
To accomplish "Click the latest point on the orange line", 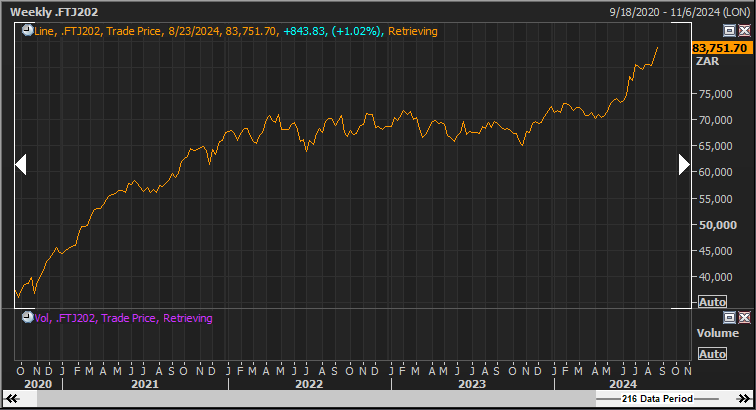I will [x=658, y=47].
